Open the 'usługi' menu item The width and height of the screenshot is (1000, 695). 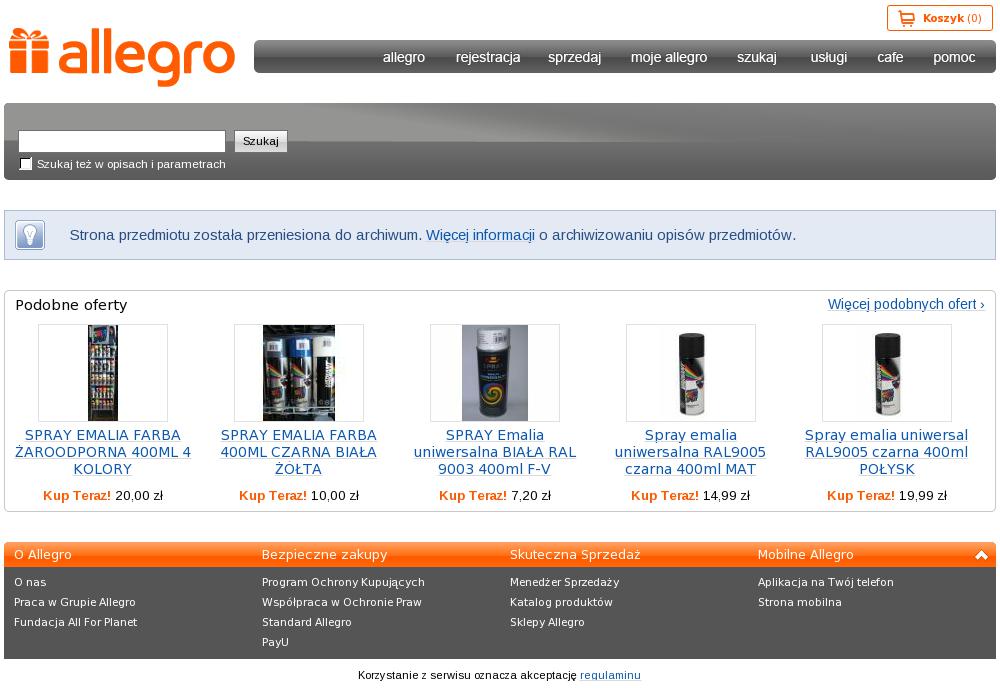tap(829, 57)
